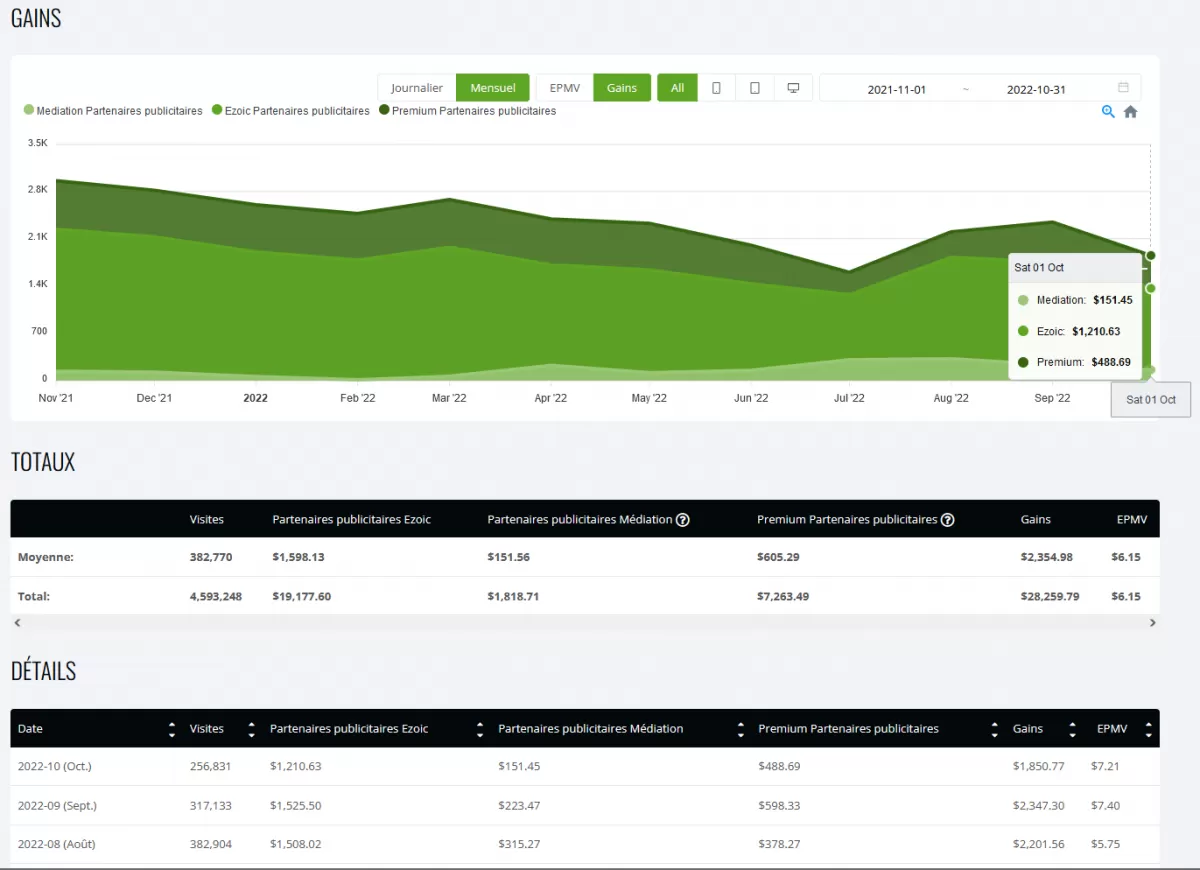
Task: Sort the details table by Date column
Action: pyautogui.click(x=172, y=729)
